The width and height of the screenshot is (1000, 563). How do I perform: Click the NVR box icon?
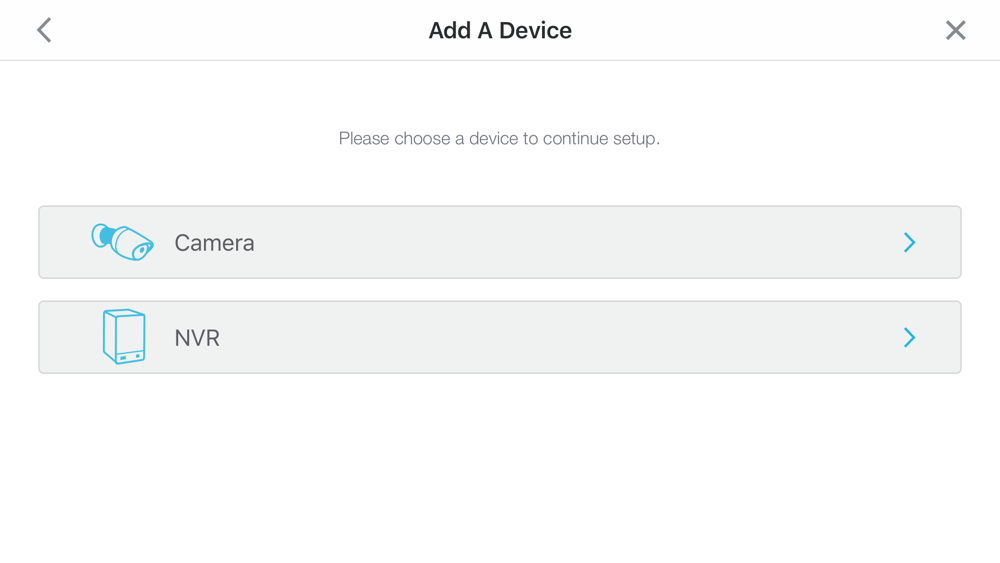(124, 337)
